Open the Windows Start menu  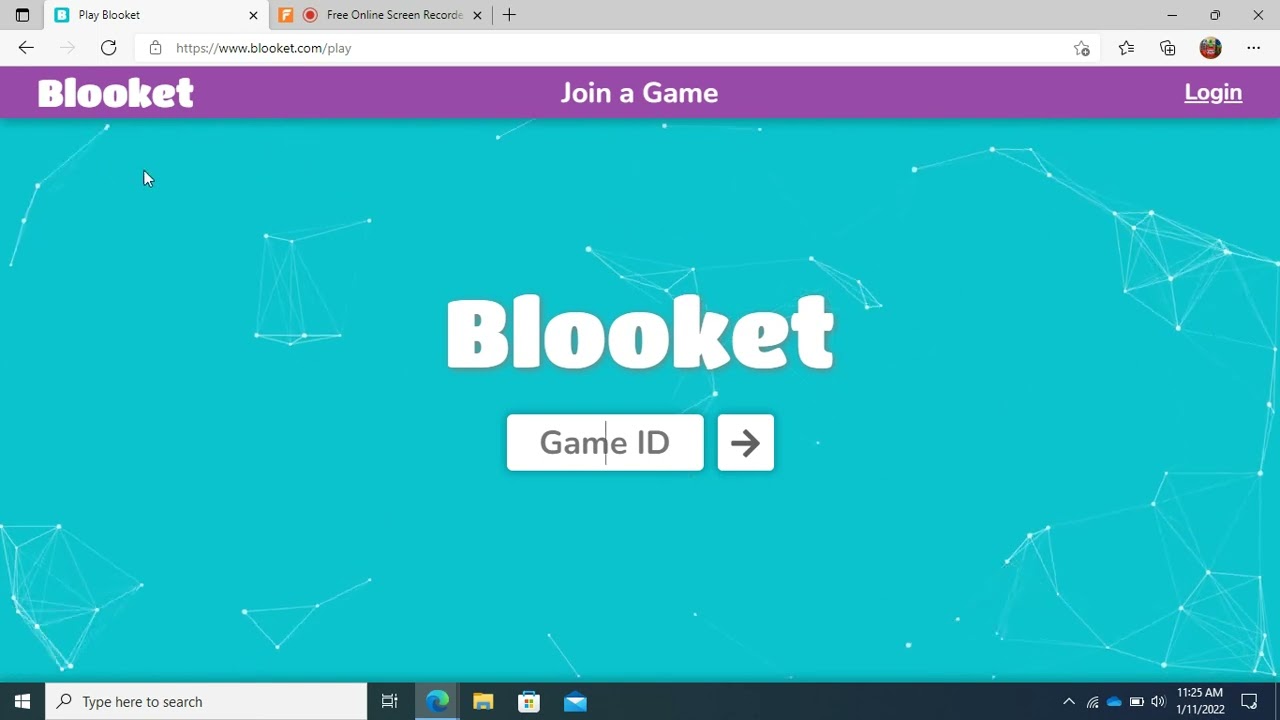[x=22, y=701]
